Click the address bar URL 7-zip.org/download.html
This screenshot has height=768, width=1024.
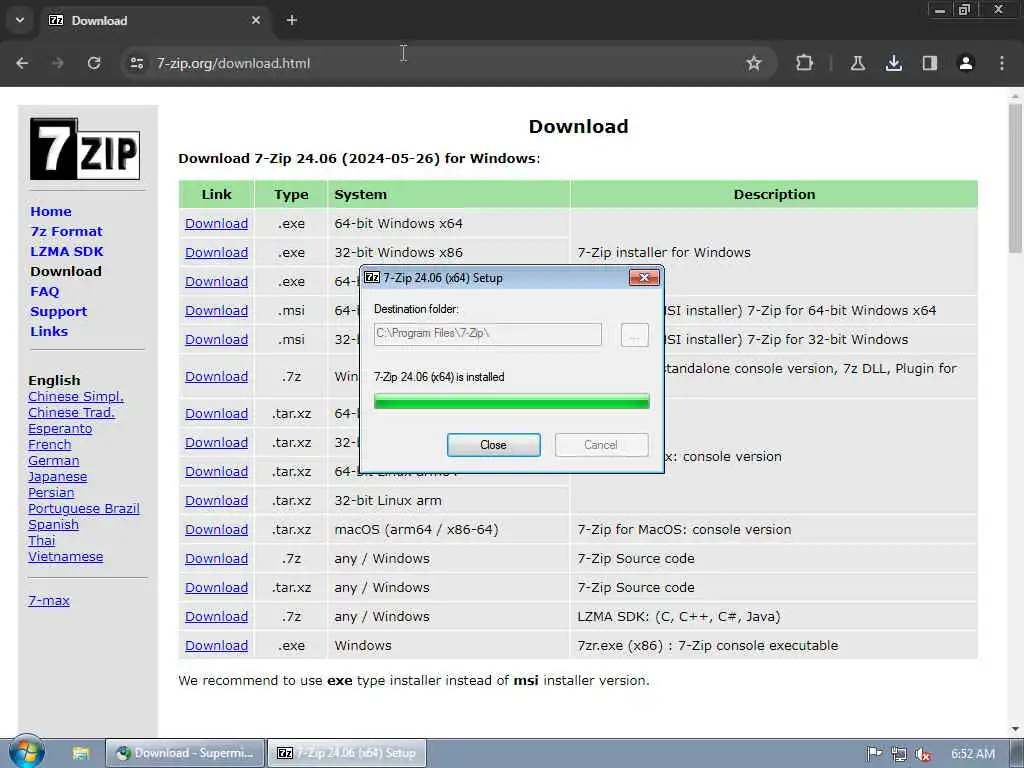(x=233, y=63)
